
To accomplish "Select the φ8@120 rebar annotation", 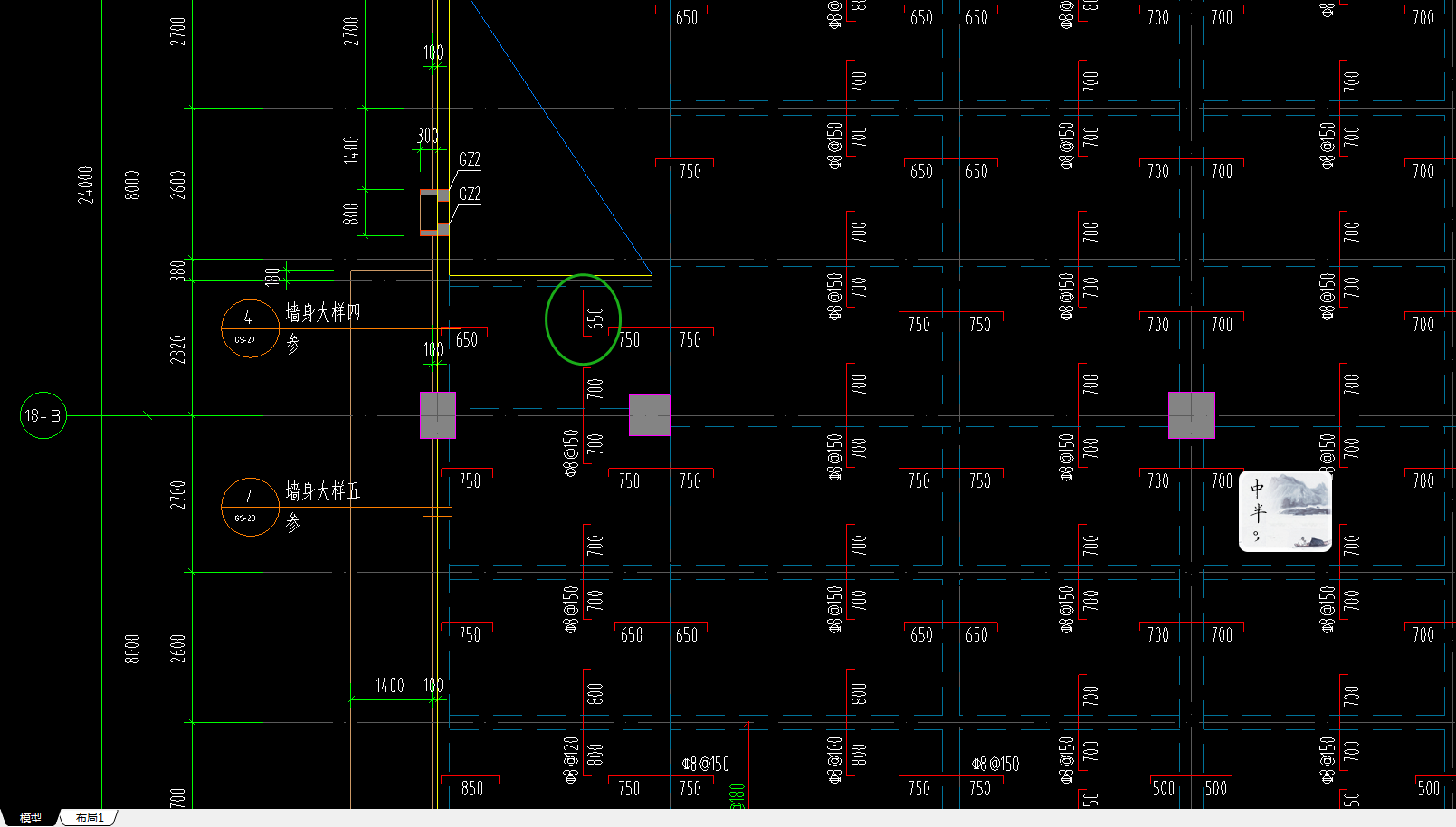I will (571, 759).
